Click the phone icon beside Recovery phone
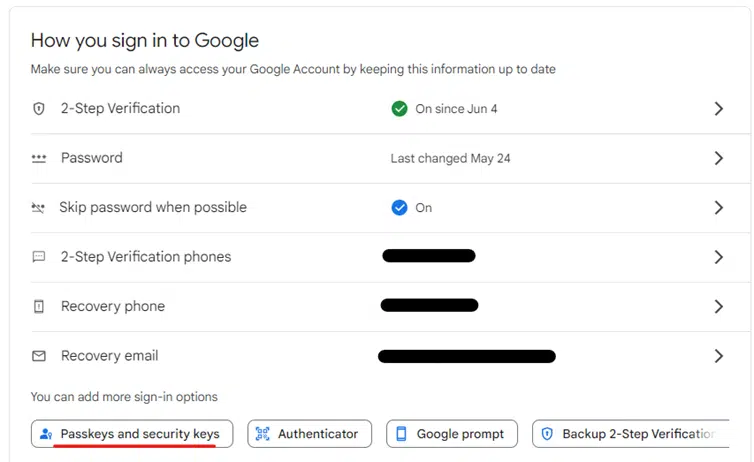The image size is (754, 462). click(x=38, y=306)
